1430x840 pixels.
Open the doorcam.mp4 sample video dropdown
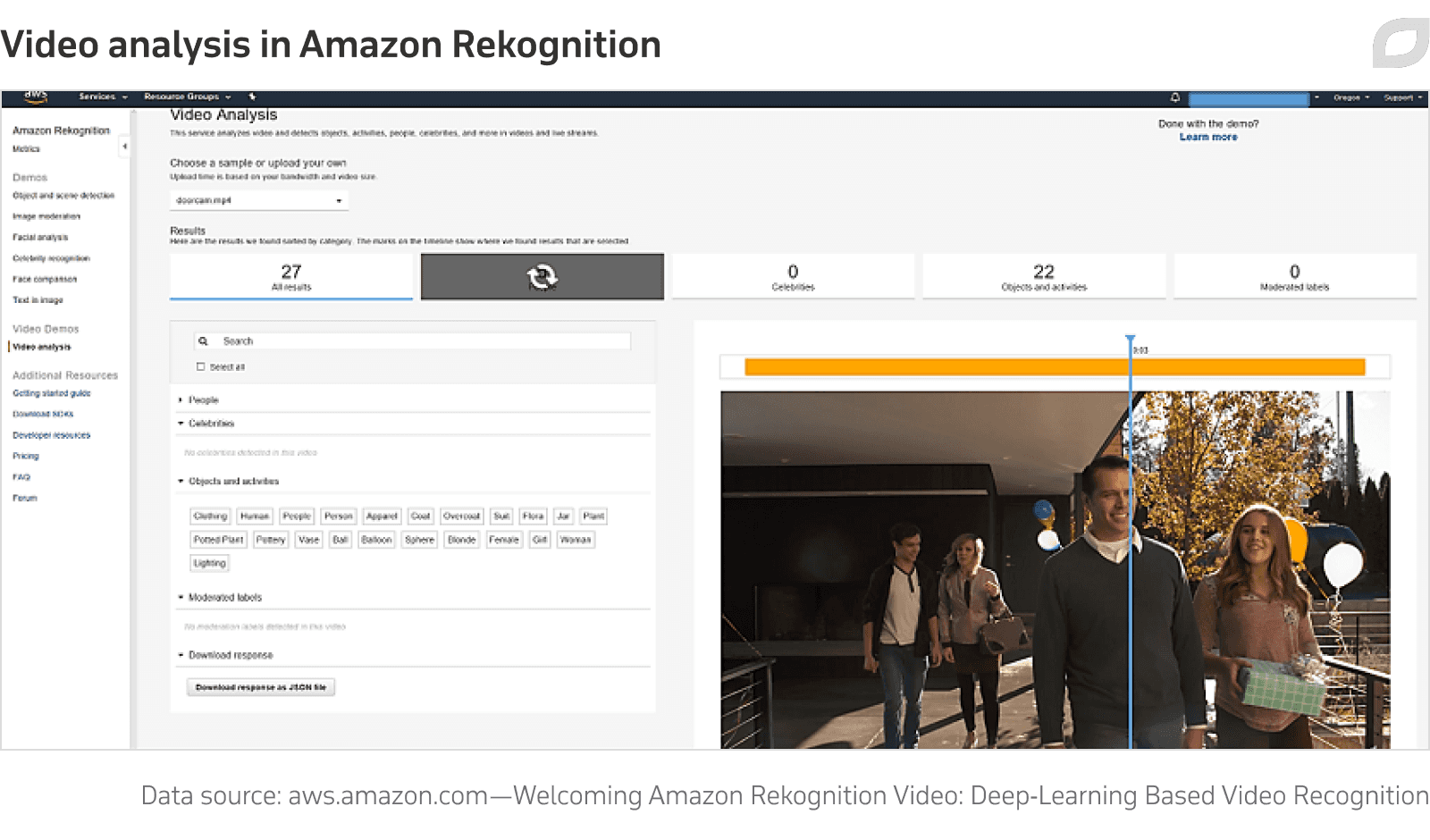coord(259,200)
